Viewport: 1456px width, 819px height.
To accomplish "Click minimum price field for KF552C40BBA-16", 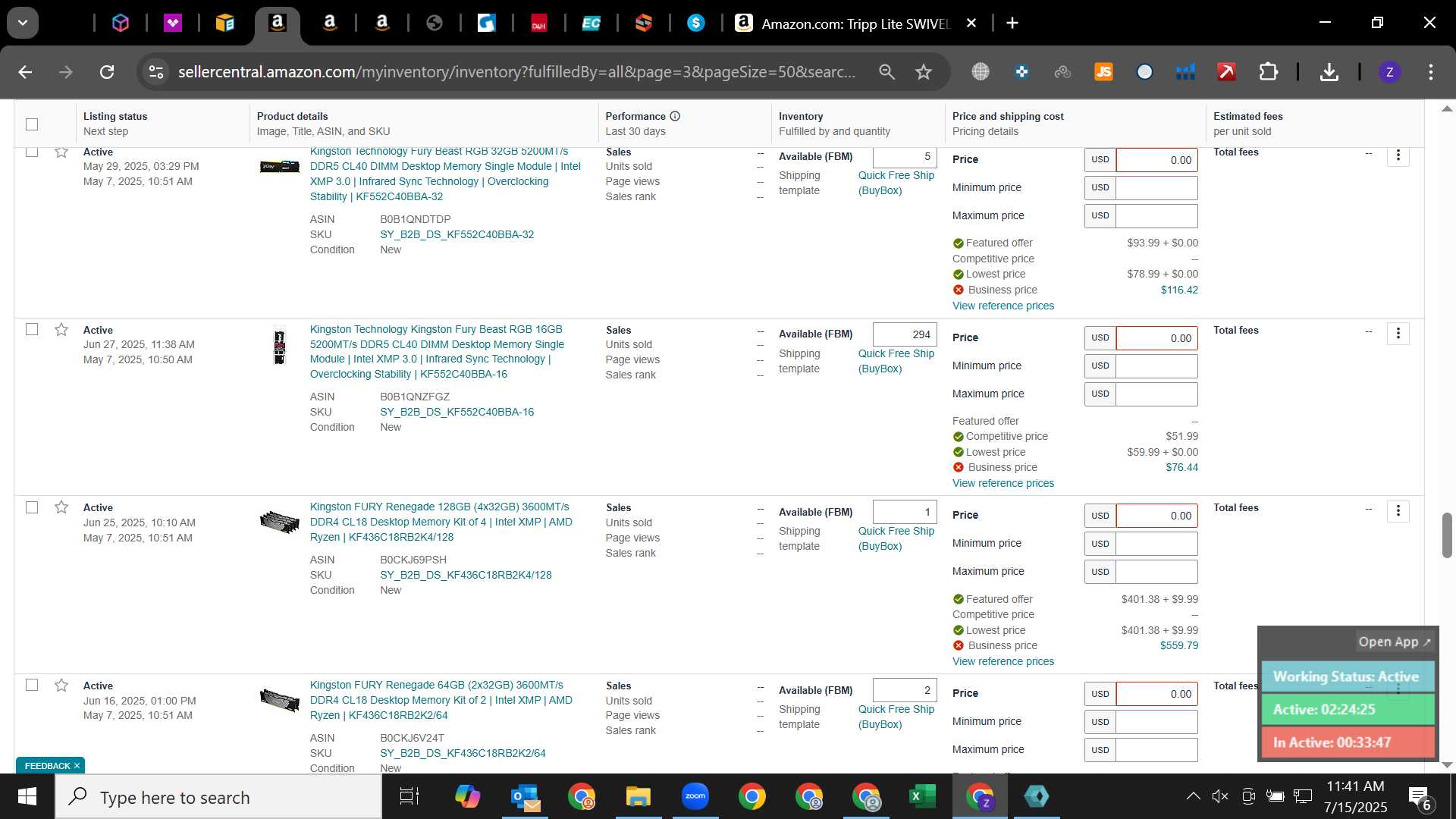I will [x=1156, y=366].
